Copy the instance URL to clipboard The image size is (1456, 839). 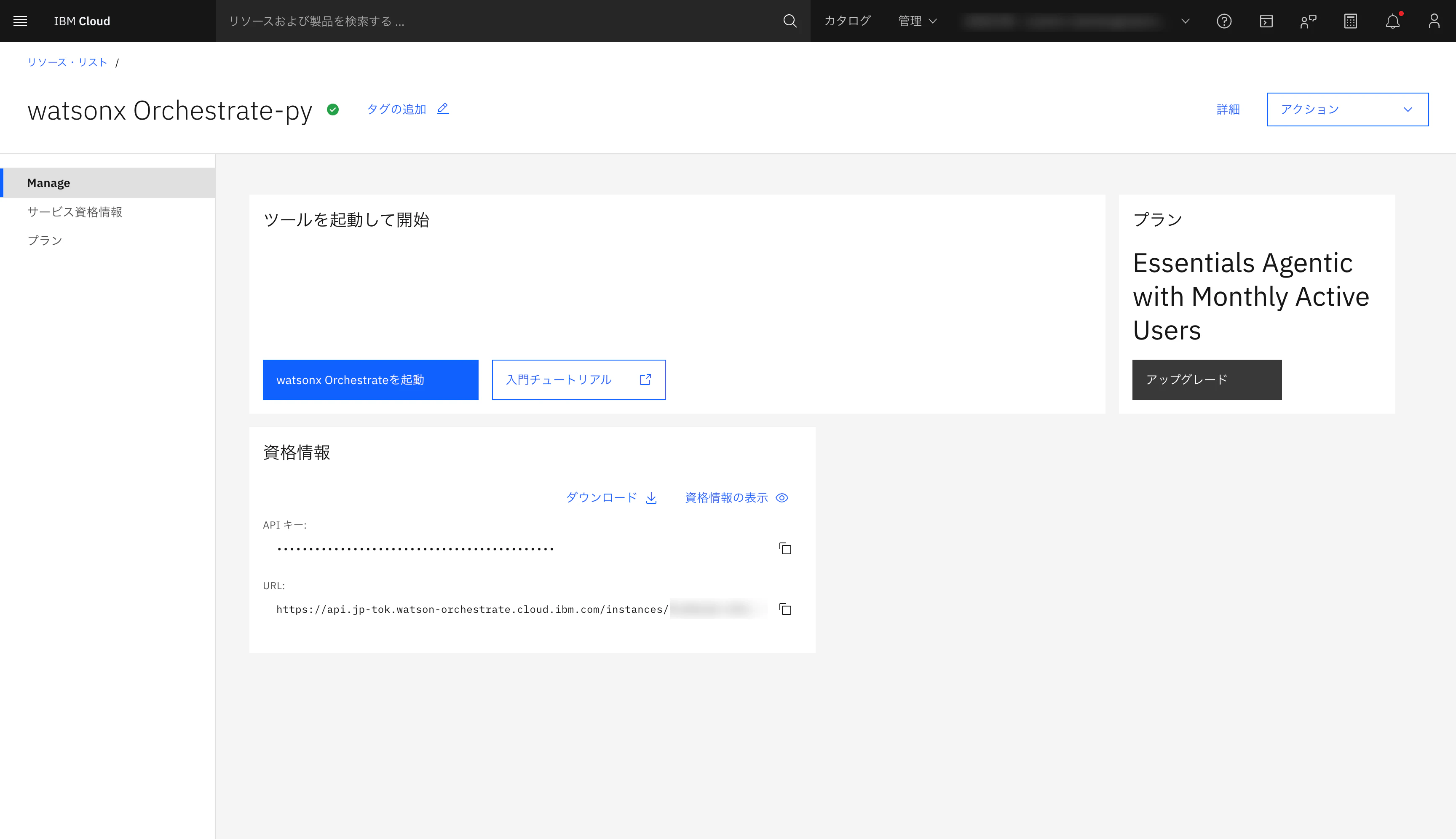(x=785, y=609)
